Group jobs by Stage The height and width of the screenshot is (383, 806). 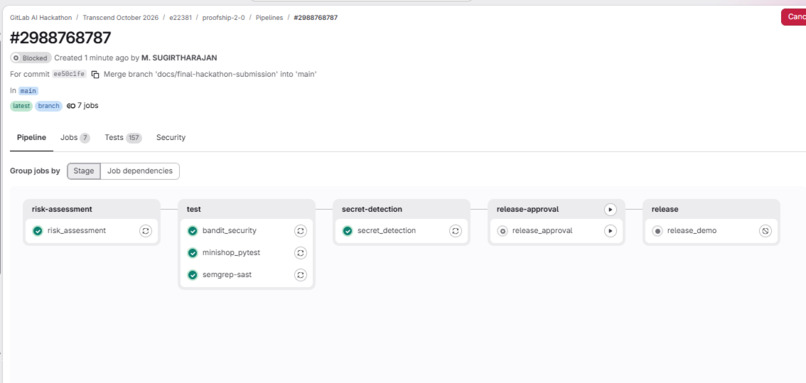pos(84,171)
